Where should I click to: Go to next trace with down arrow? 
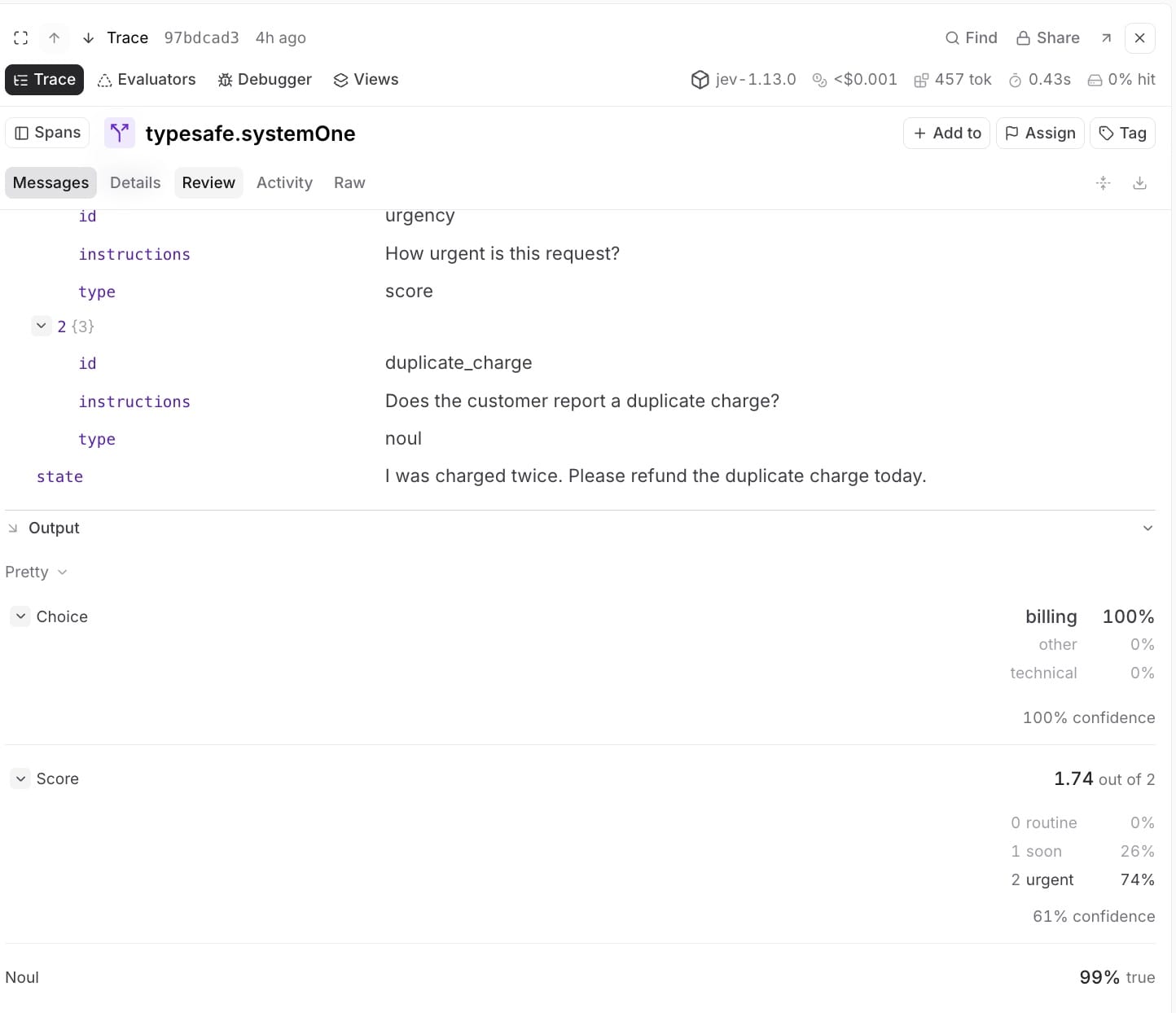coord(88,38)
